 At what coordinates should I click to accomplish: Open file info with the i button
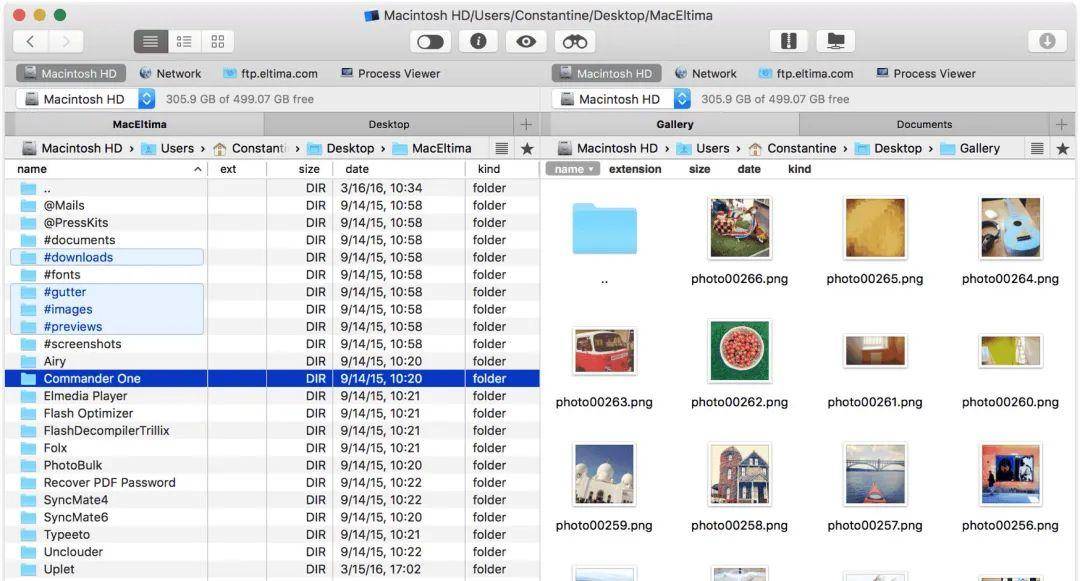click(x=478, y=41)
